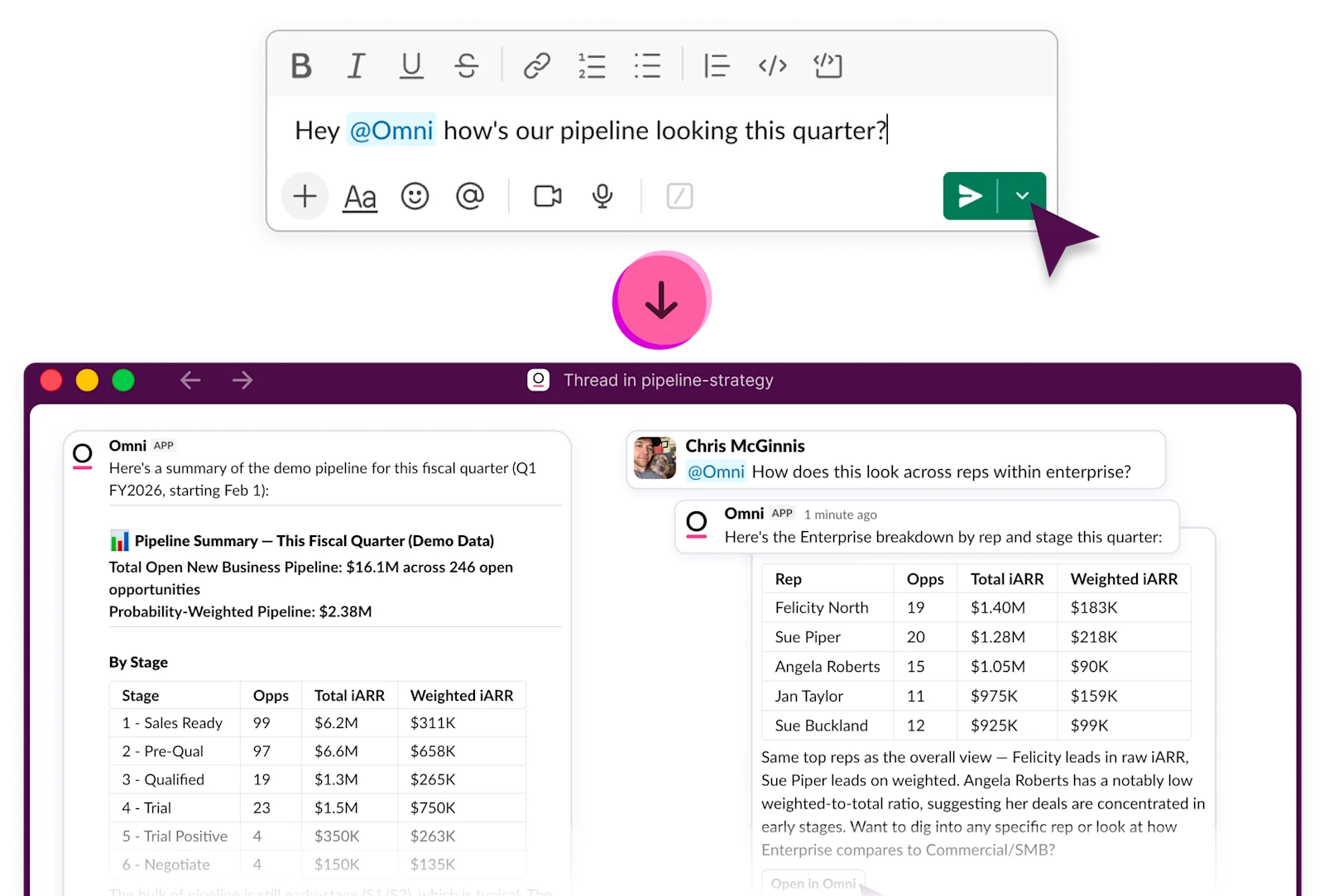This screenshot has height=896, width=1324.
Task: Start a bulleted list
Action: [647, 65]
